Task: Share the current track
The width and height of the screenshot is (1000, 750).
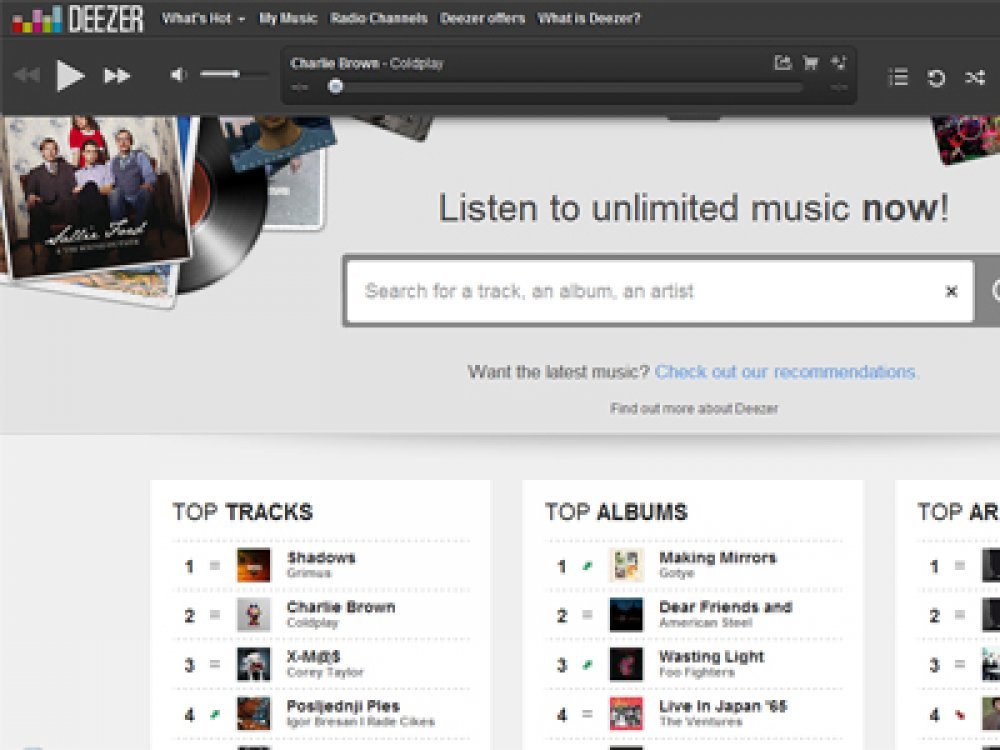Action: tap(783, 62)
